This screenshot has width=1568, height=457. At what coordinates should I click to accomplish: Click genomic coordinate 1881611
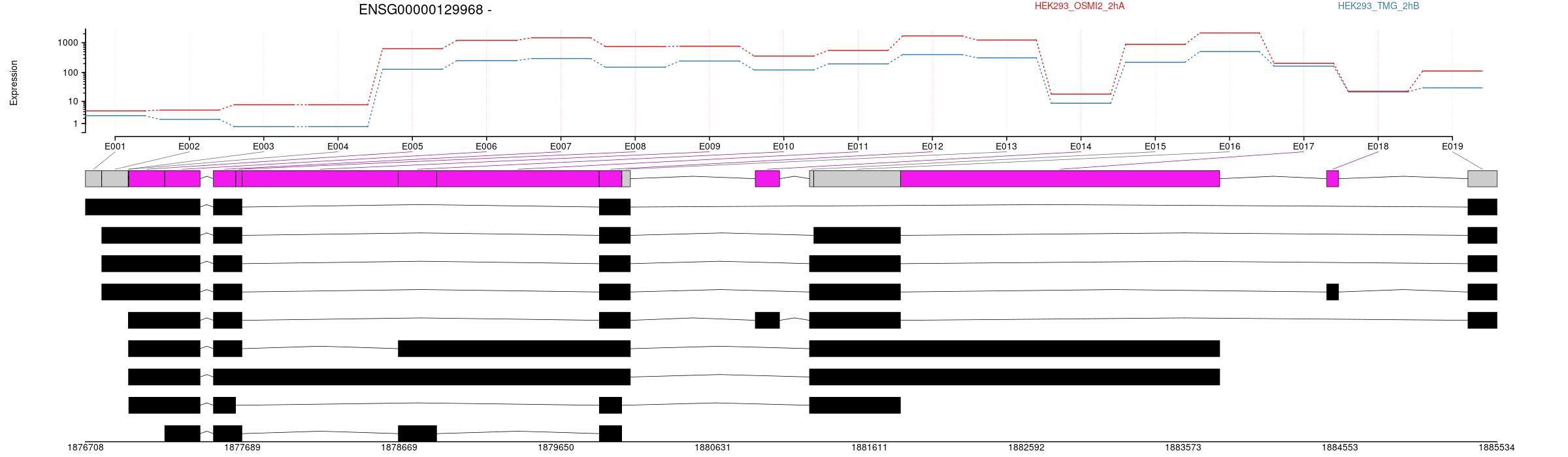pyautogui.click(x=870, y=448)
